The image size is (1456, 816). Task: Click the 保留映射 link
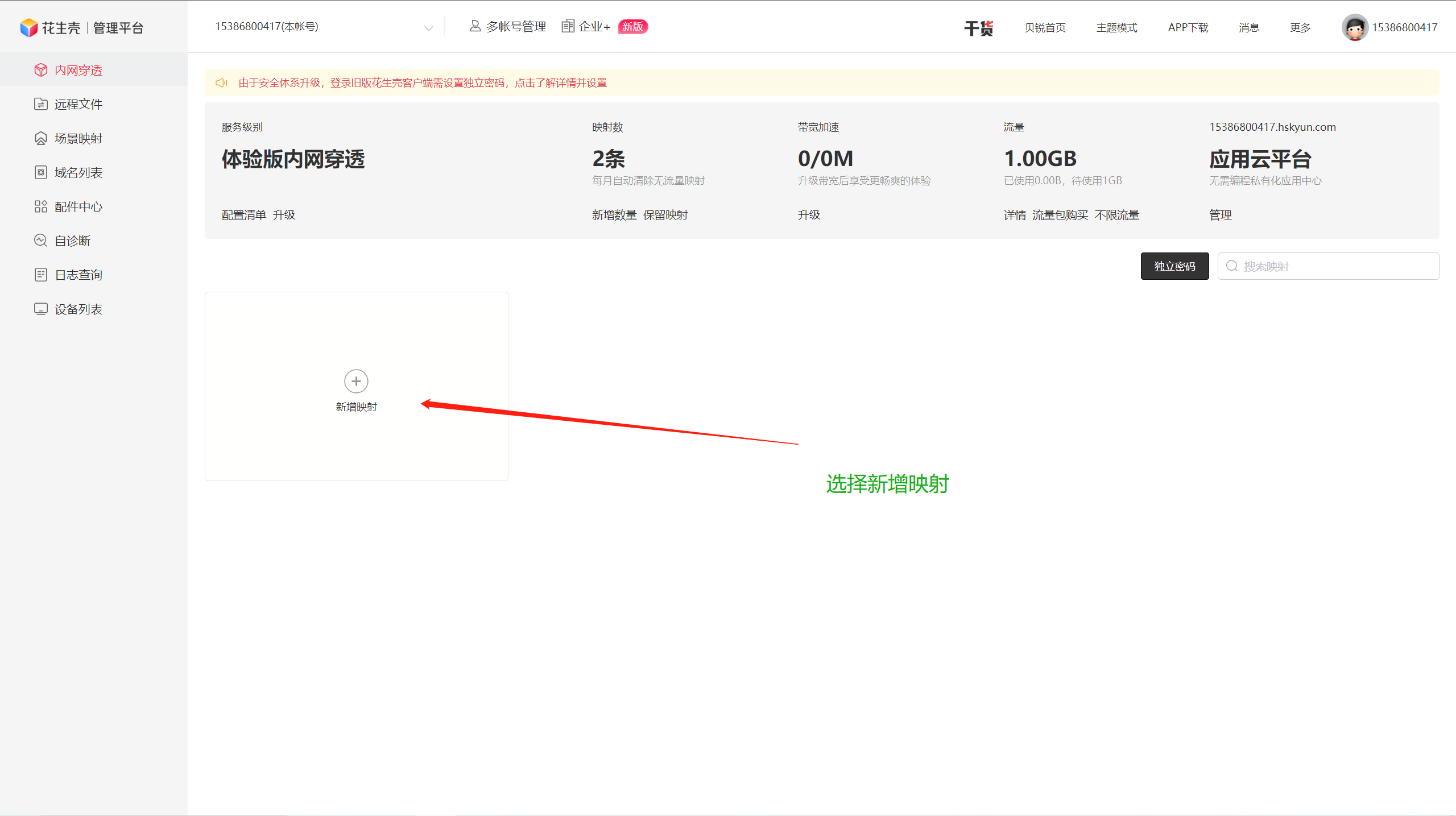(x=665, y=215)
